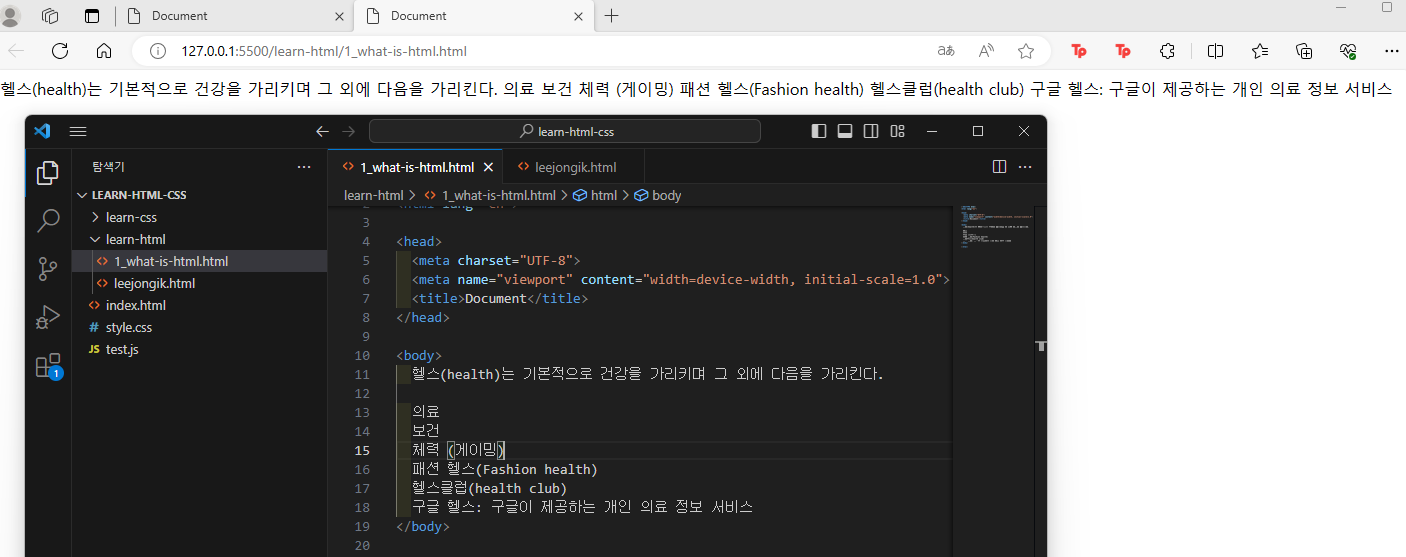Close the active second Document browser tab
Screen dimensions: 1406x557
pos(578,16)
